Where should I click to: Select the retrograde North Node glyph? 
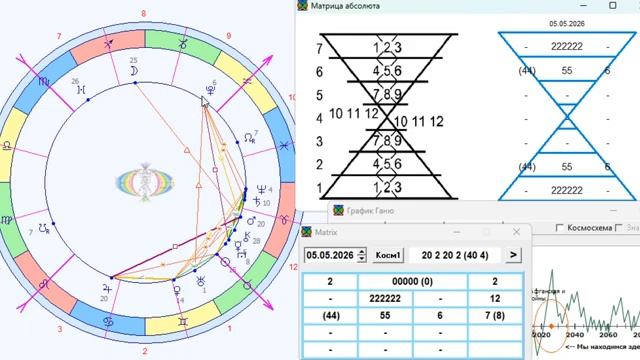(249, 138)
